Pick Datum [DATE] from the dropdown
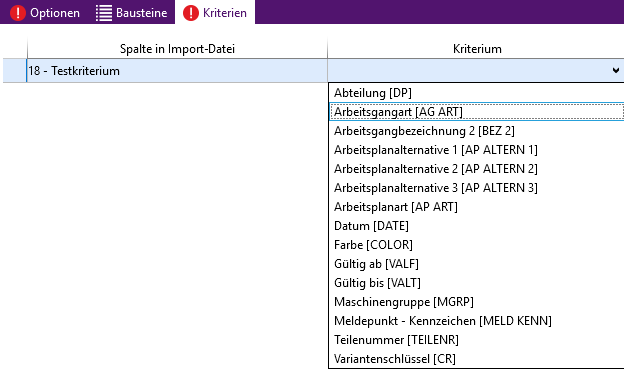The image size is (624, 369). (476, 226)
